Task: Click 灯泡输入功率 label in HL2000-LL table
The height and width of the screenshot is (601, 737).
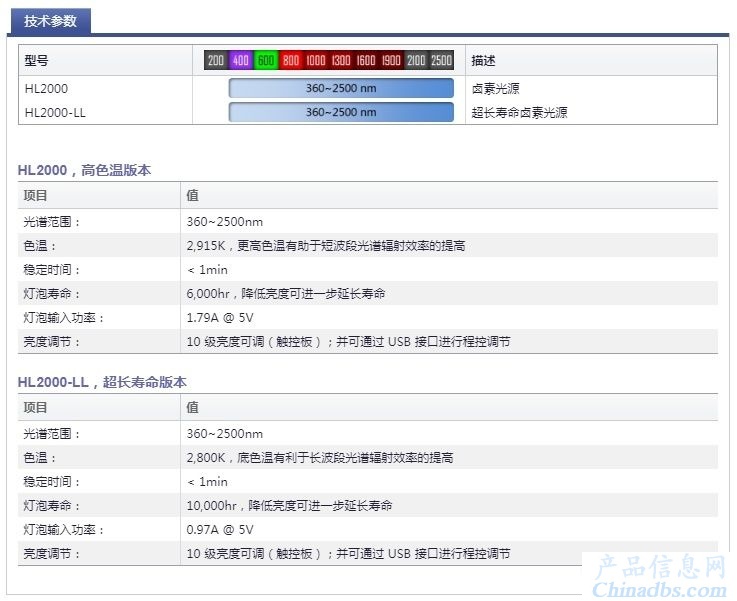Action: (63, 530)
